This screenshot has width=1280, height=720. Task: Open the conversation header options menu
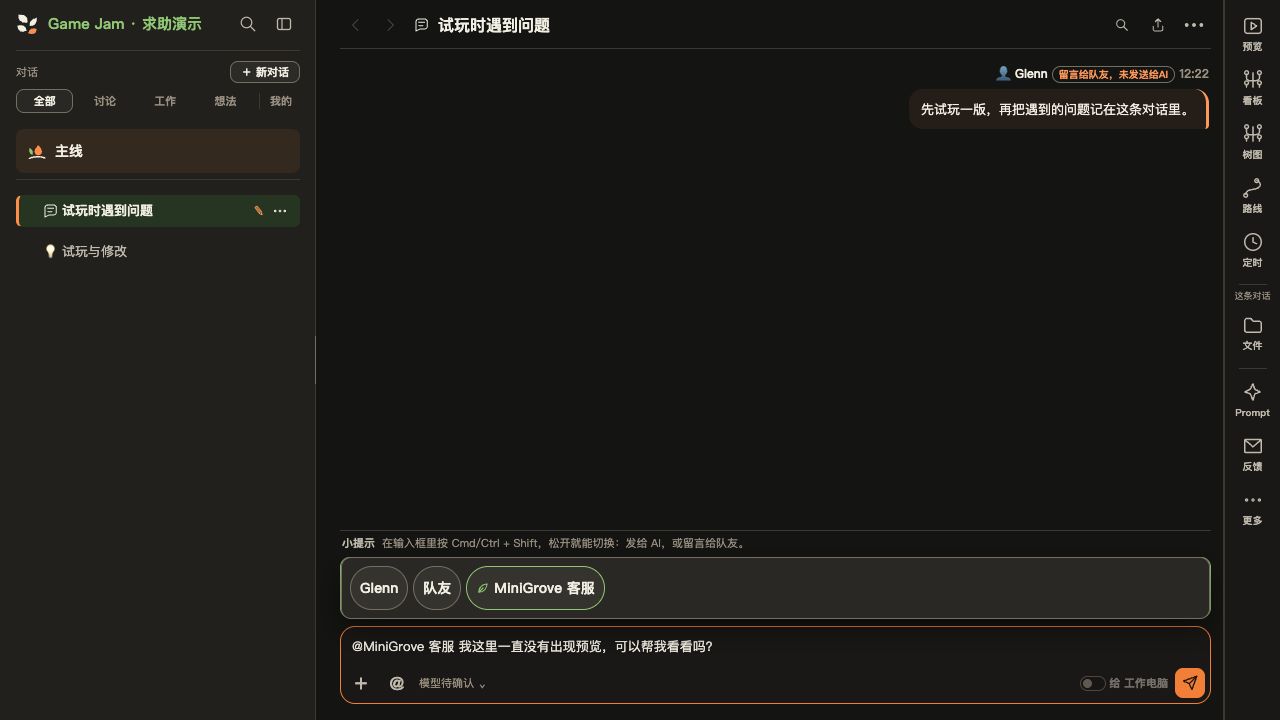(x=1194, y=25)
